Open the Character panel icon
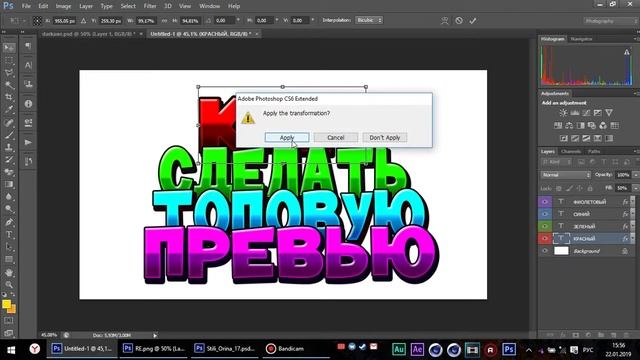 (28, 65)
